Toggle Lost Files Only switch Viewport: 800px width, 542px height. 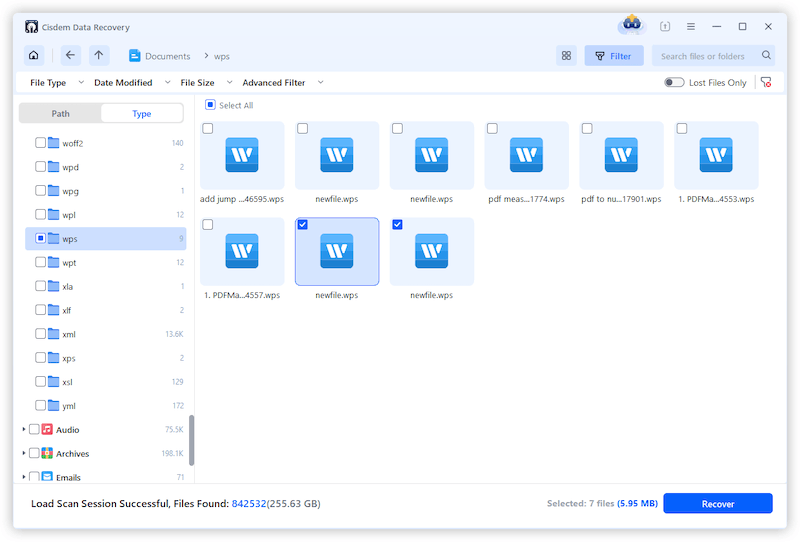(x=674, y=82)
